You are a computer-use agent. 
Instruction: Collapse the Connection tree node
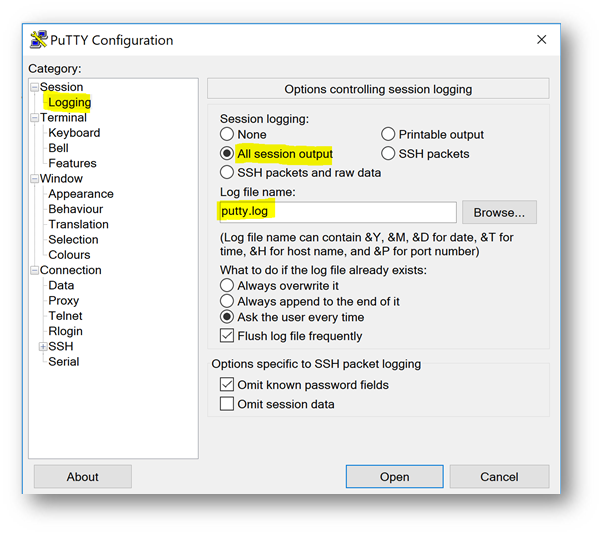[34, 270]
